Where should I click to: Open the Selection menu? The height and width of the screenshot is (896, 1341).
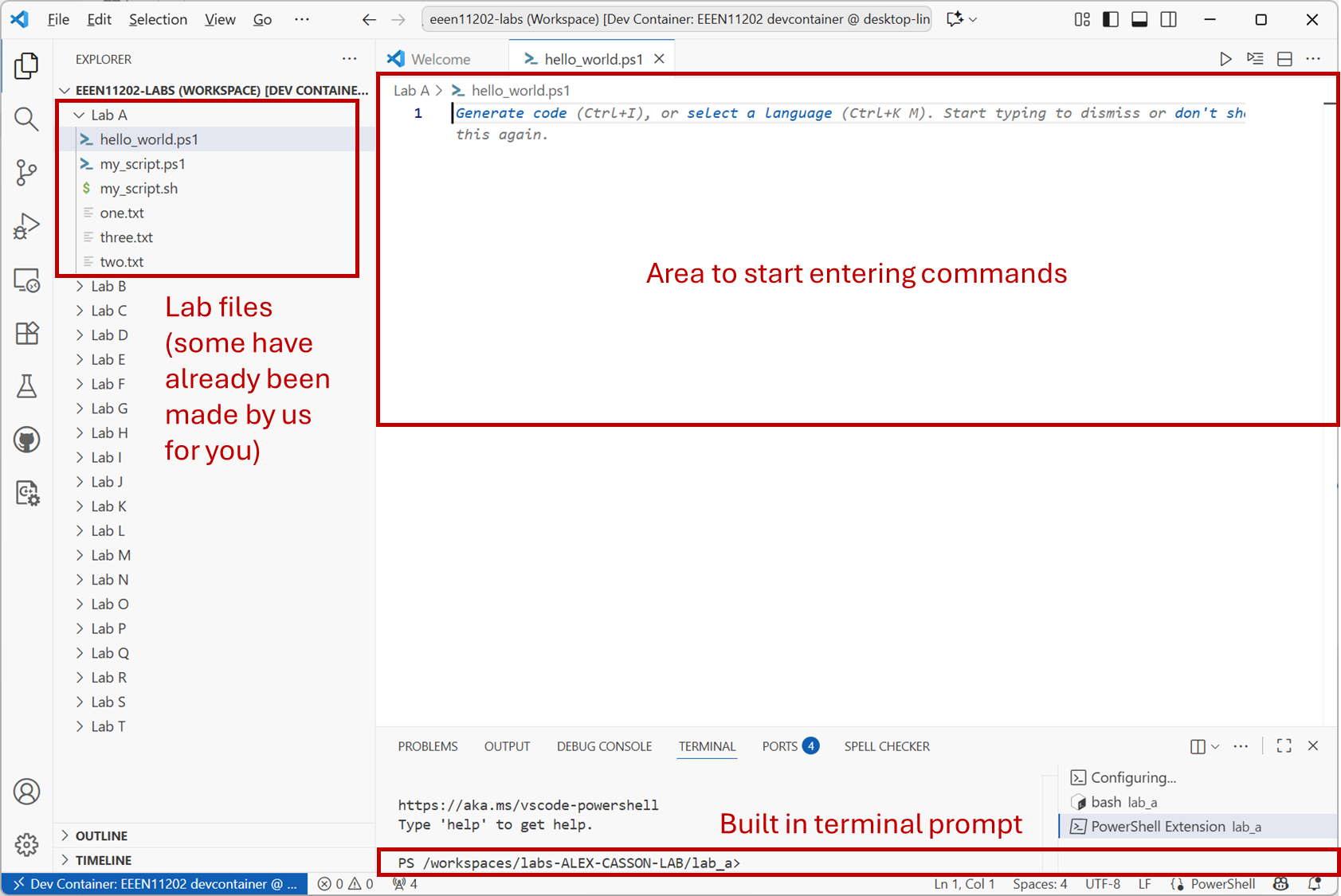coord(158,19)
